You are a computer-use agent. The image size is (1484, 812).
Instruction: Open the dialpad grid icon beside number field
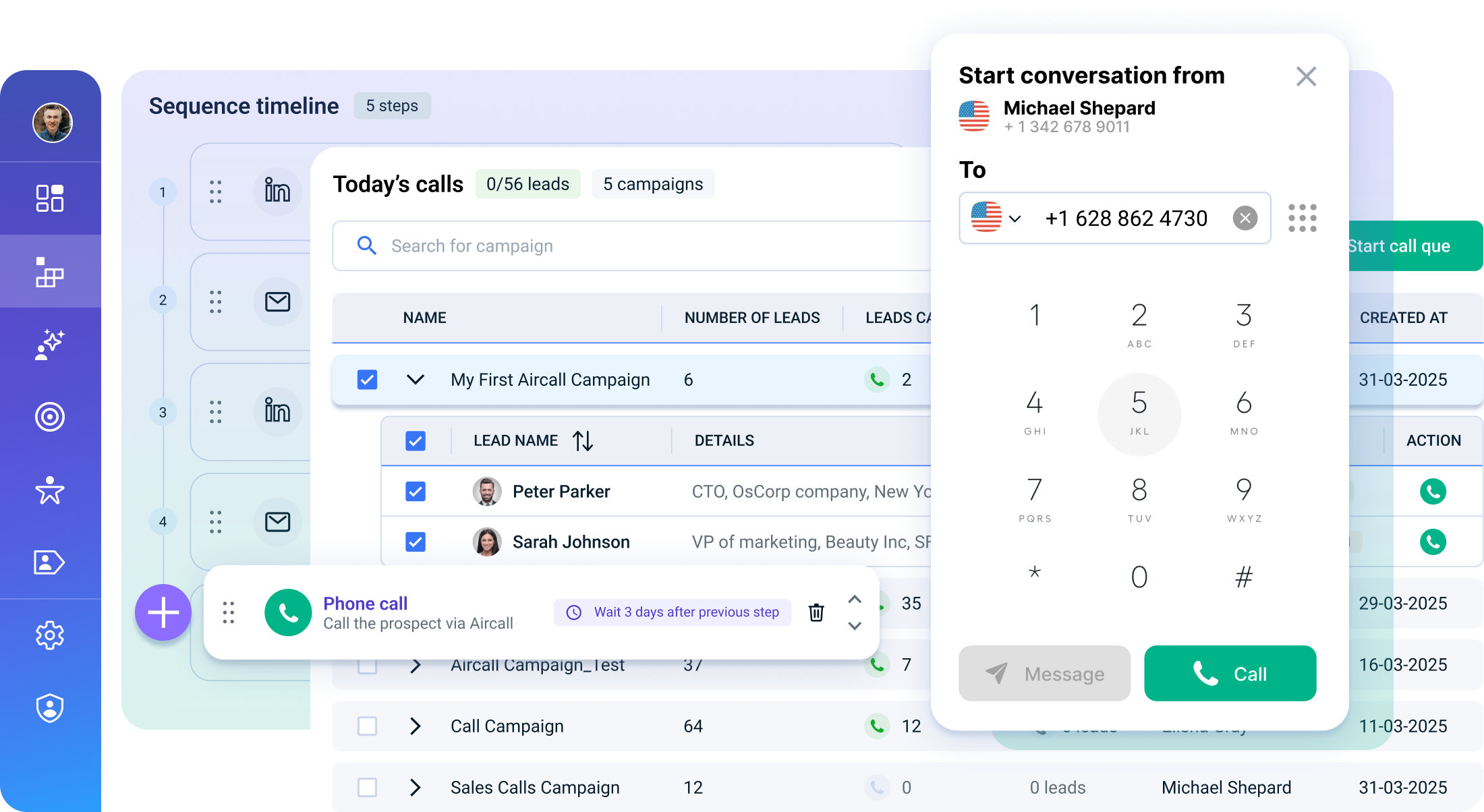point(1302,218)
